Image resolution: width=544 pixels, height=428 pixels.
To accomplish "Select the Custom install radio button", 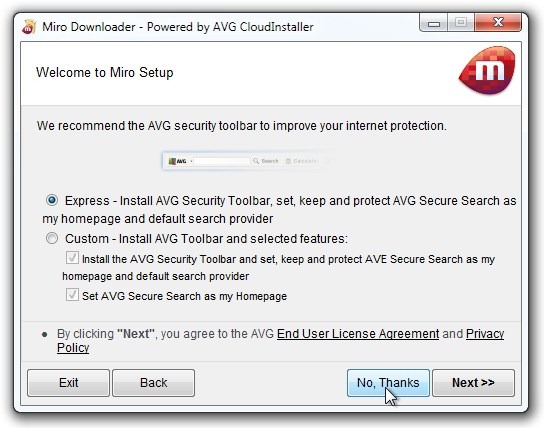I will [52, 238].
